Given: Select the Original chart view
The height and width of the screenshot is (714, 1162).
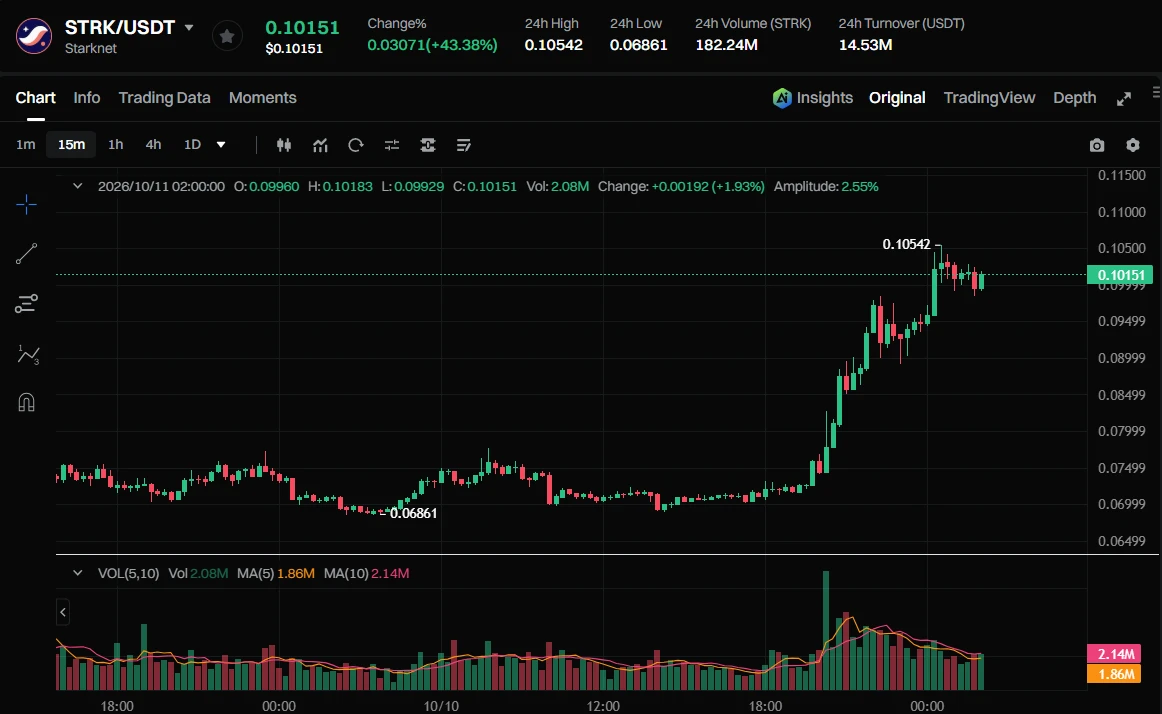Looking at the screenshot, I should coord(897,98).
